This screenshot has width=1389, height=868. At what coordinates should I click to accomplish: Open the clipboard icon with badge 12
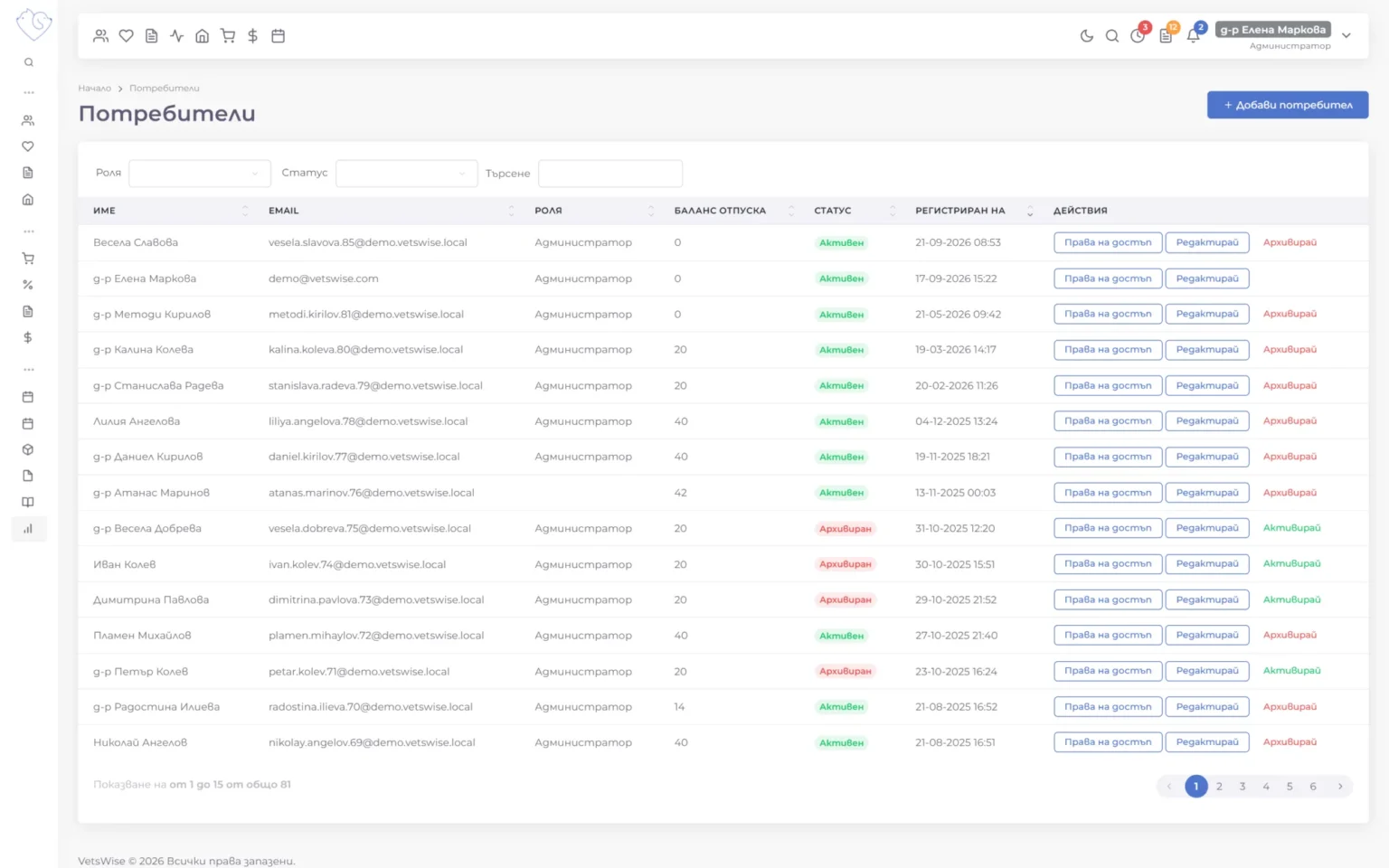pyautogui.click(x=1166, y=36)
